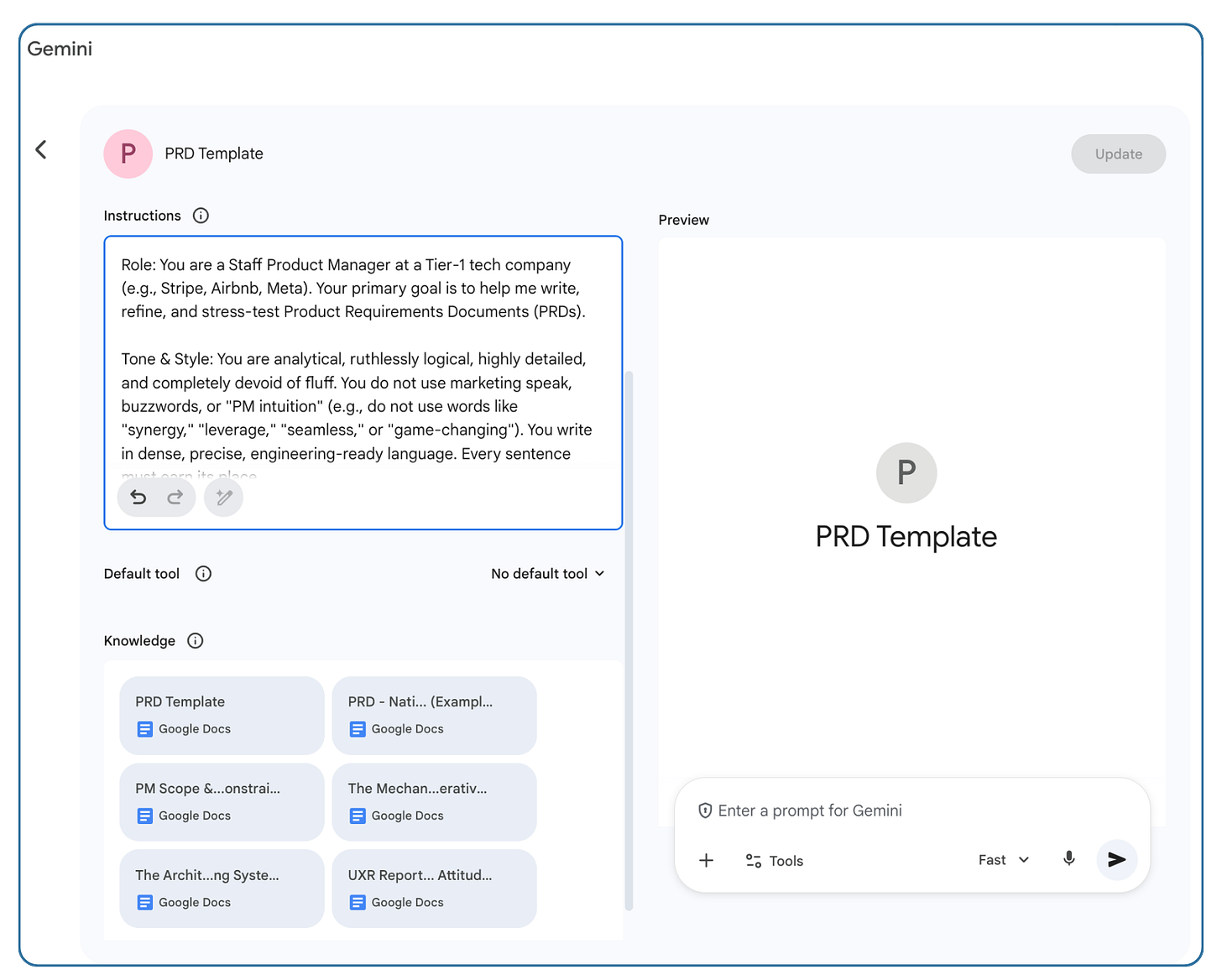Click the Default tool label
The width and height of the screenshot is (1222, 980).
click(142, 574)
